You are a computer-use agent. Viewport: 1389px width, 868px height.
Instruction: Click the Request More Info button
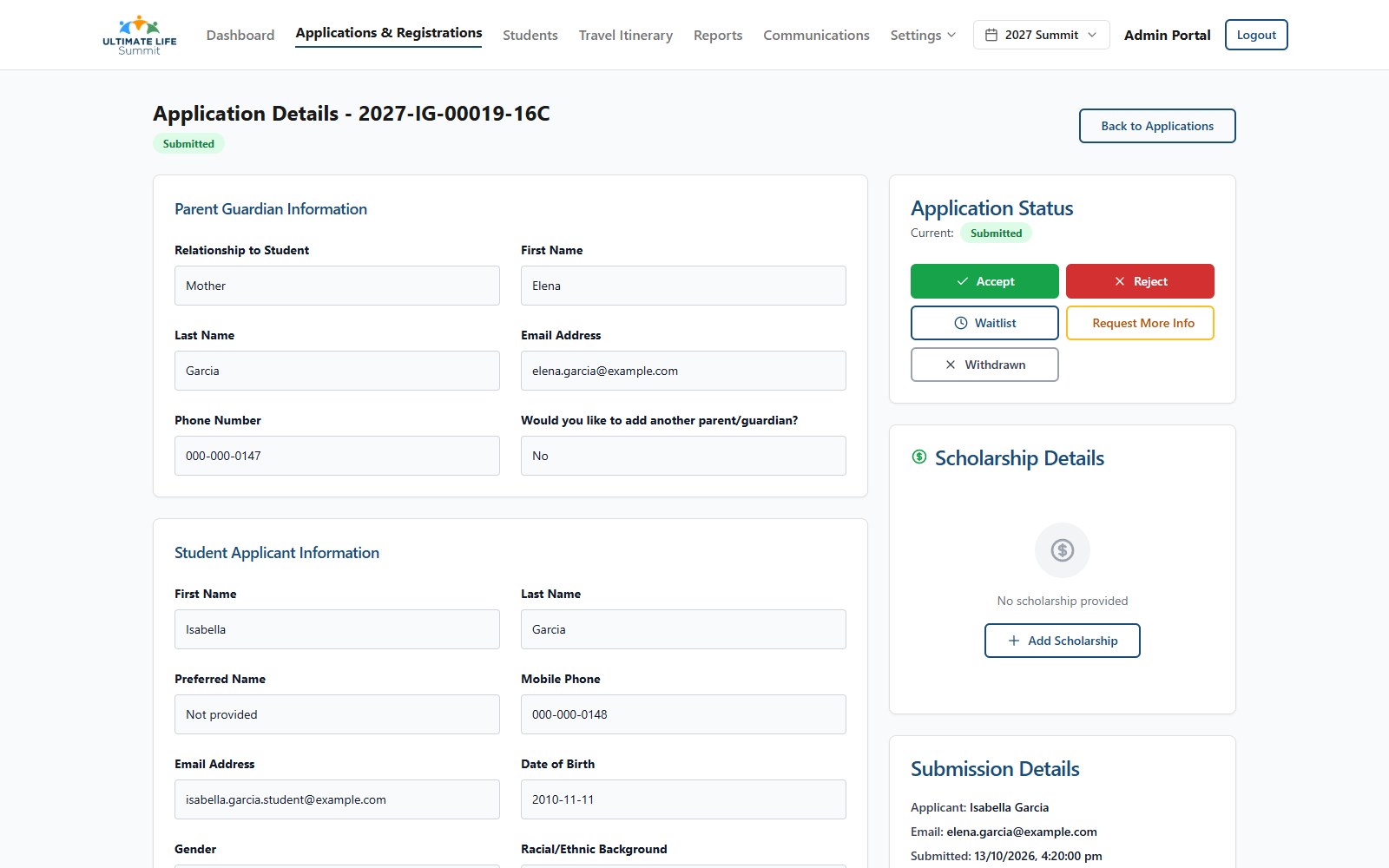pos(1140,323)
